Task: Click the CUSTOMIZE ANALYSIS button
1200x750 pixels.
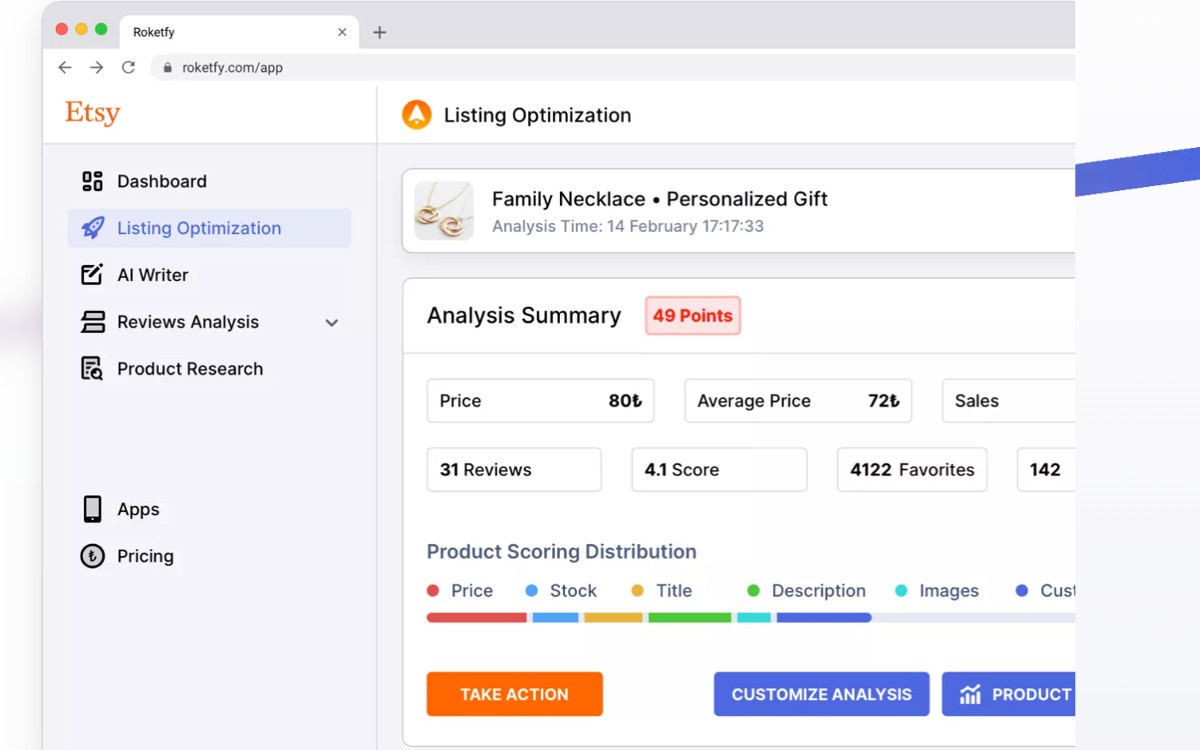Action: [821, 694]
